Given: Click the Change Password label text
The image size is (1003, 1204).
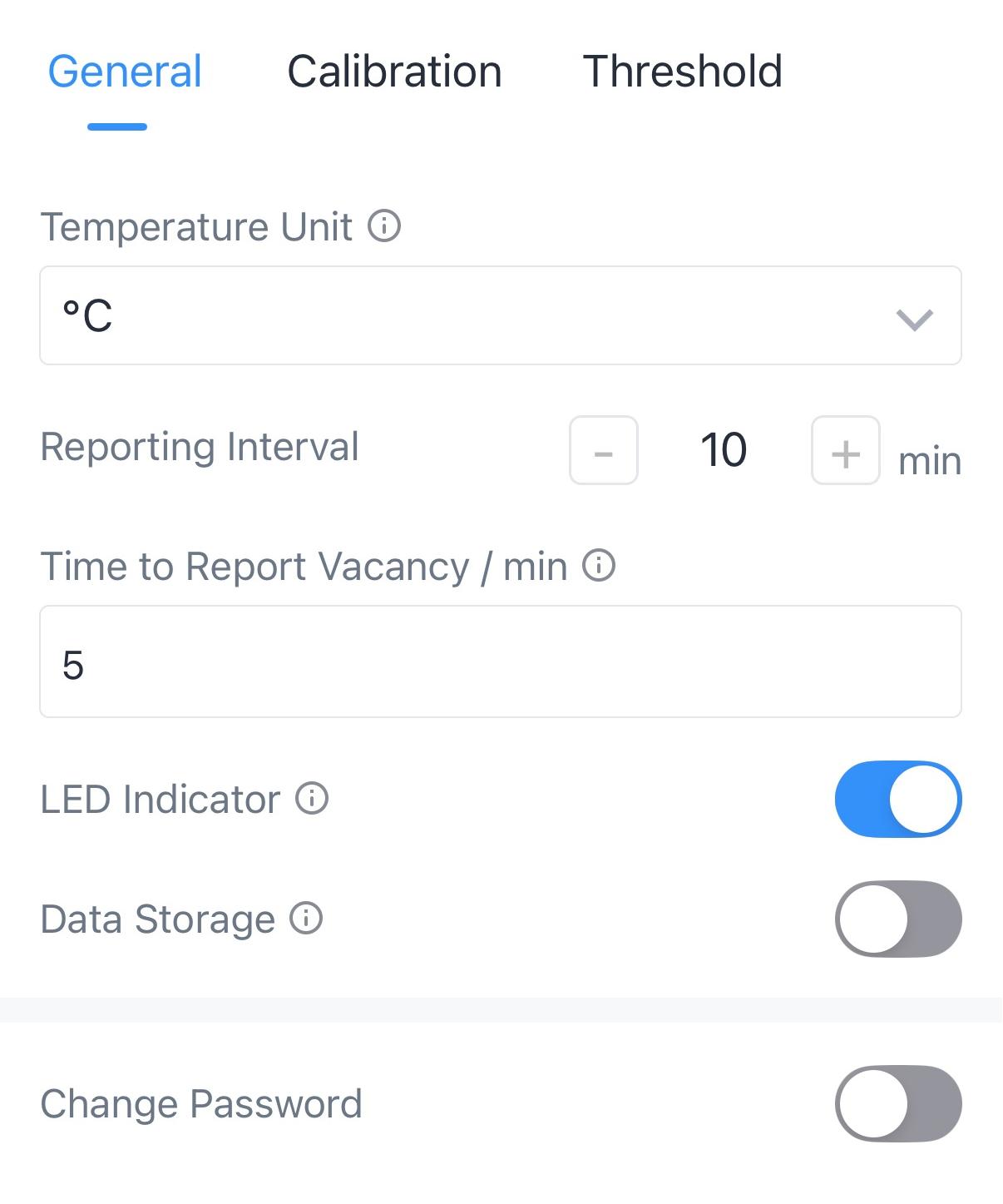Looking at the screenshot, I should [x=201, y=1104].
